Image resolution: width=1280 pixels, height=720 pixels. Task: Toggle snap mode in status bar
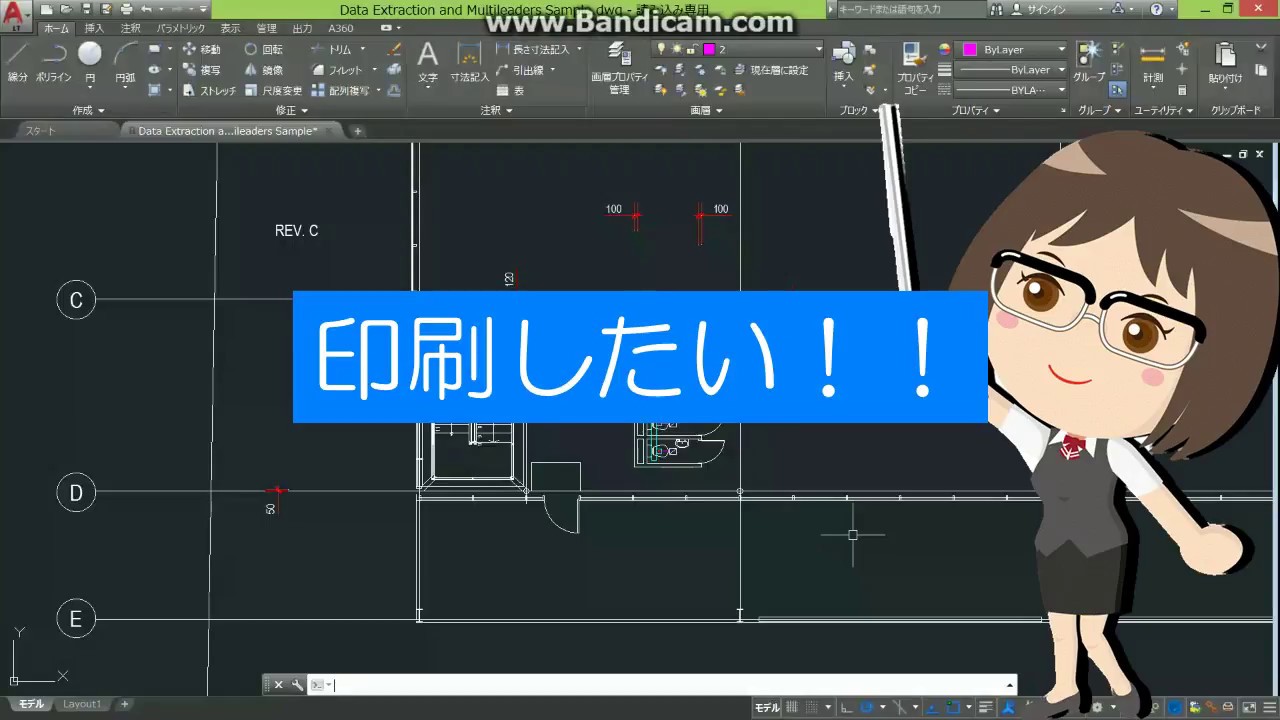(813, 707)
